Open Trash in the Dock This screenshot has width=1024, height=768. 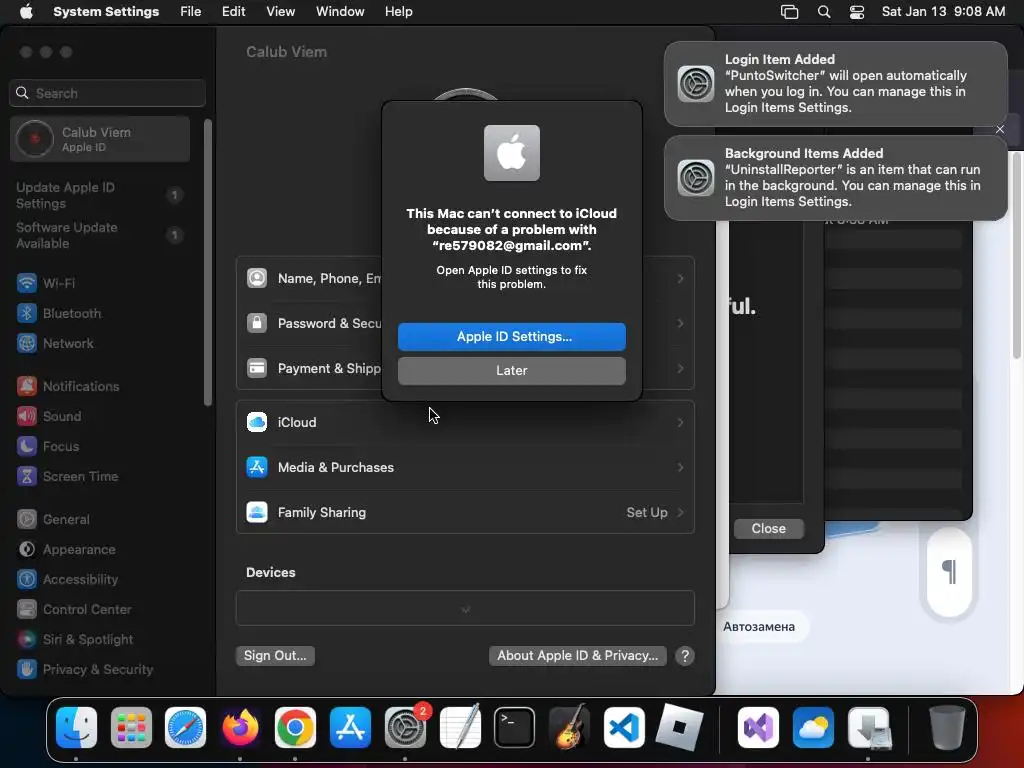946,728
